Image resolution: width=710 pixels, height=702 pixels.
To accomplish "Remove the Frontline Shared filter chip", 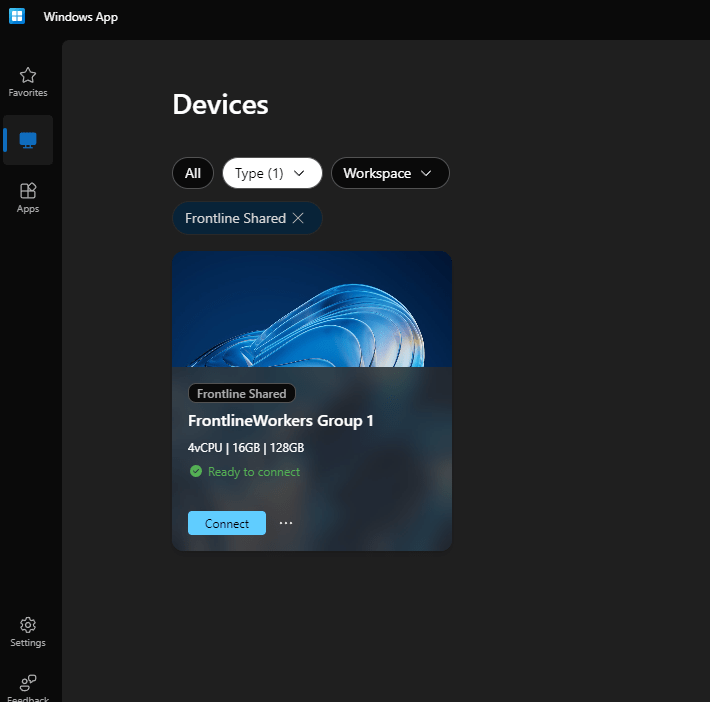I will point(297,218).
